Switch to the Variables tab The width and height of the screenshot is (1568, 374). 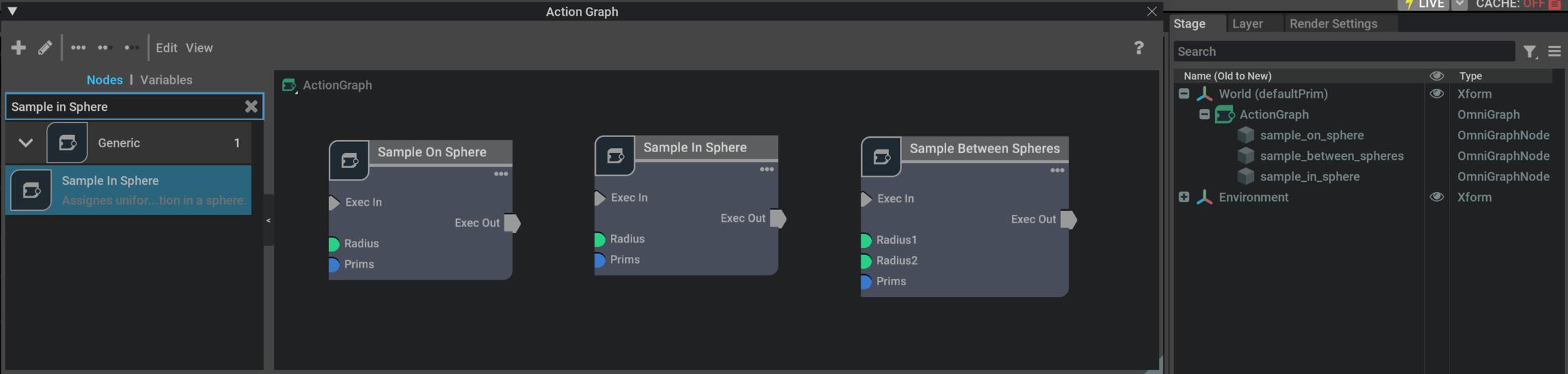point(166,80)
